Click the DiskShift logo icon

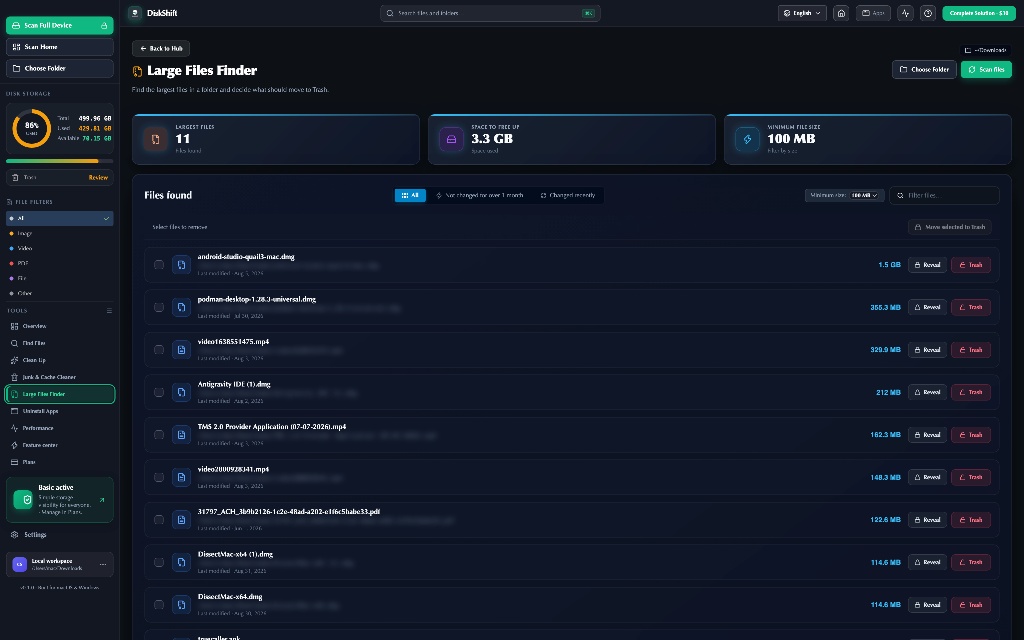point(135,13)
